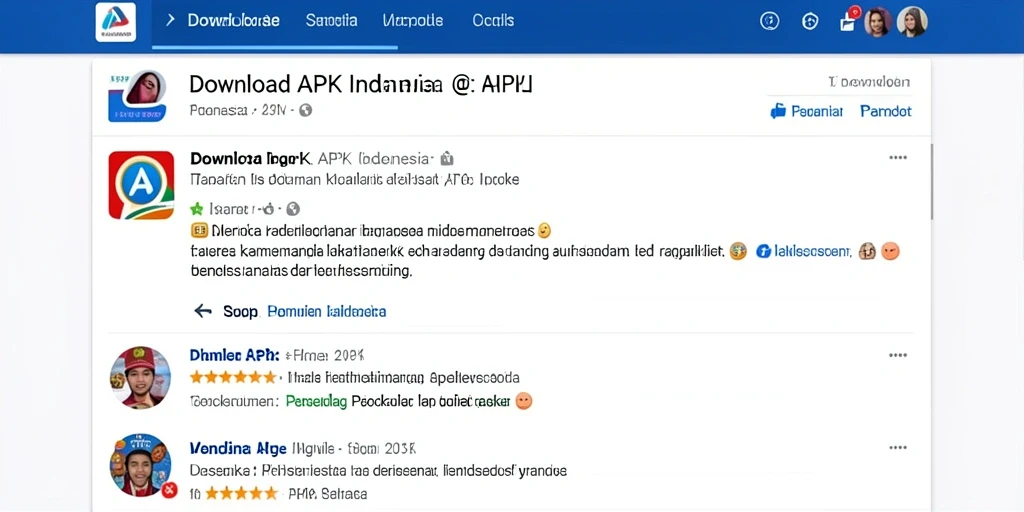Click the yellow badge icon in post text
The image size is (1024, 512).
(199, 230)
